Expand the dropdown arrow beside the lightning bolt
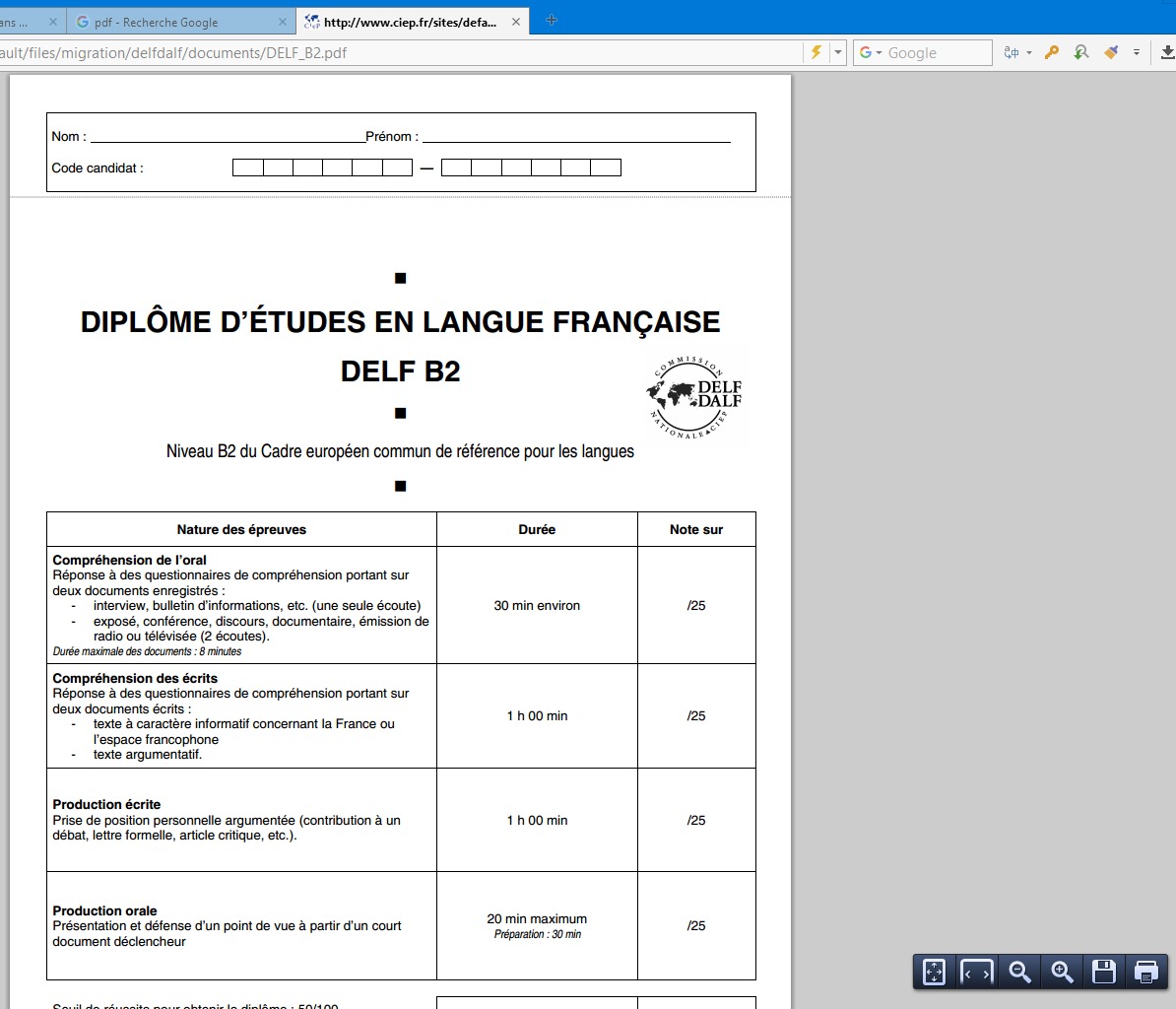 [838, 52]
